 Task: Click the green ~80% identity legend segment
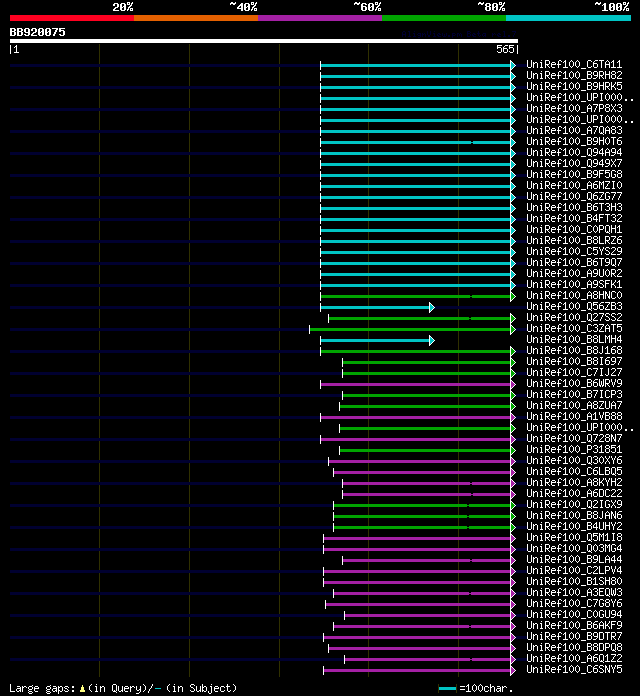(x=444, y=18)
